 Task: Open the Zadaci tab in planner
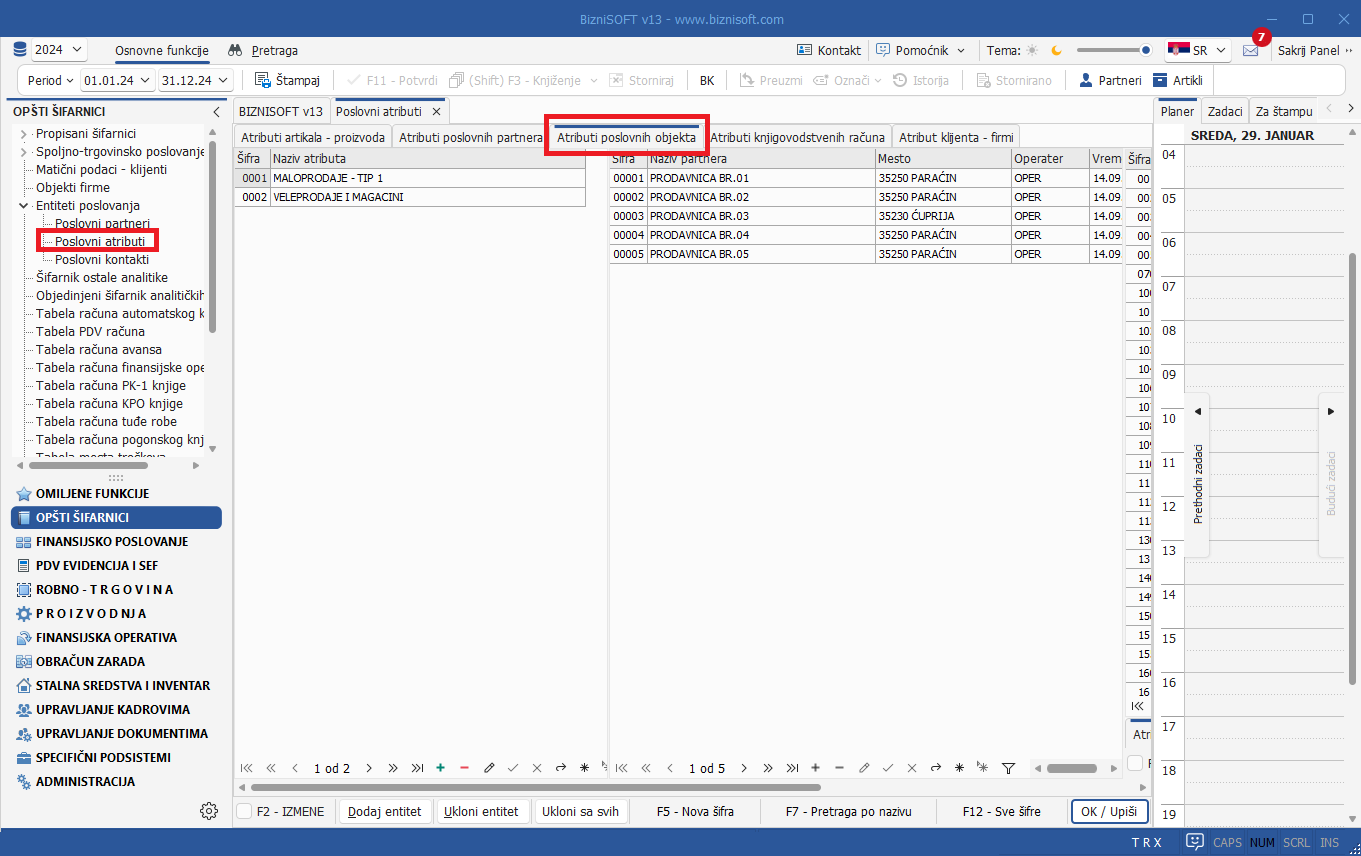pyautogui.click(x=1224, y=111)
